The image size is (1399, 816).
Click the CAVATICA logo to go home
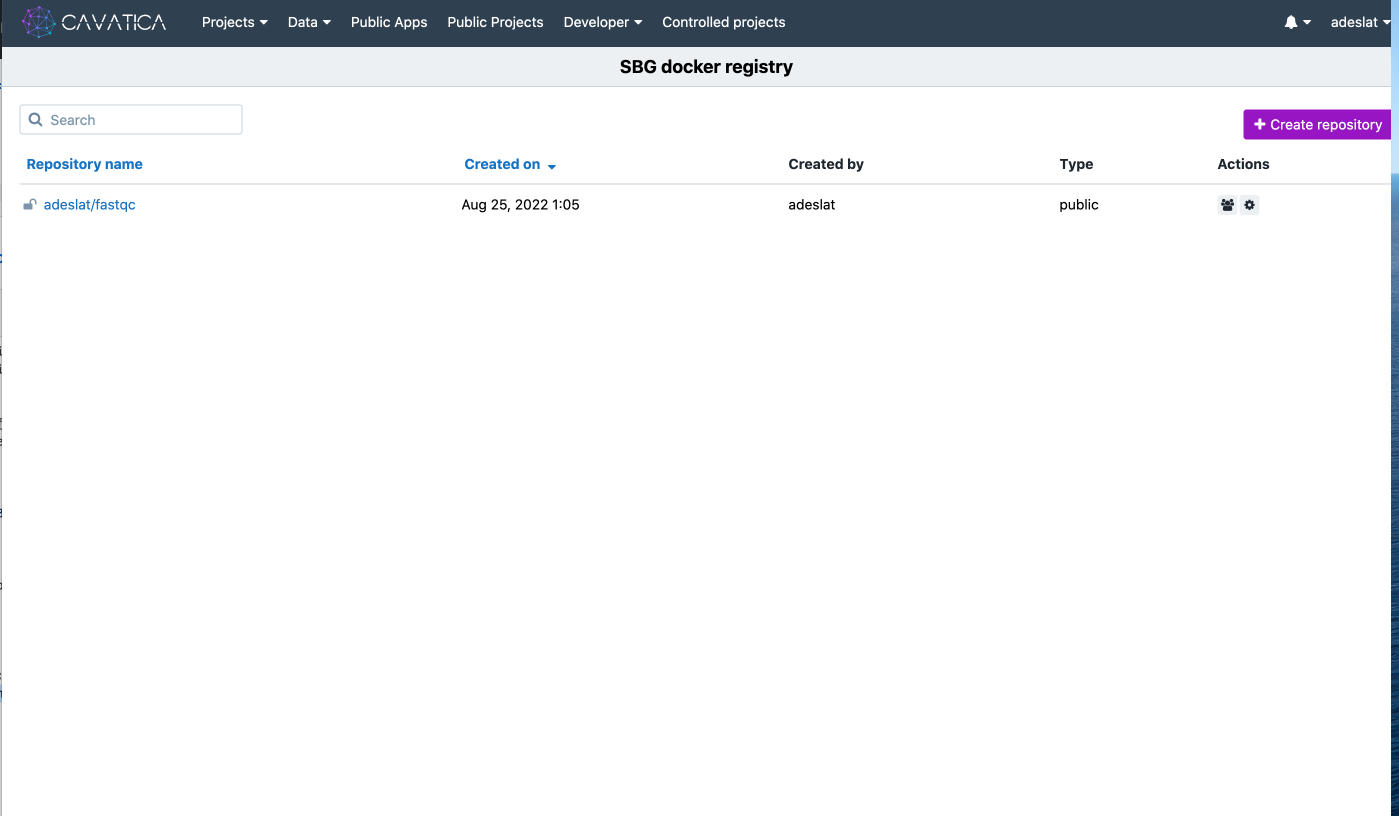pos(94,21)
